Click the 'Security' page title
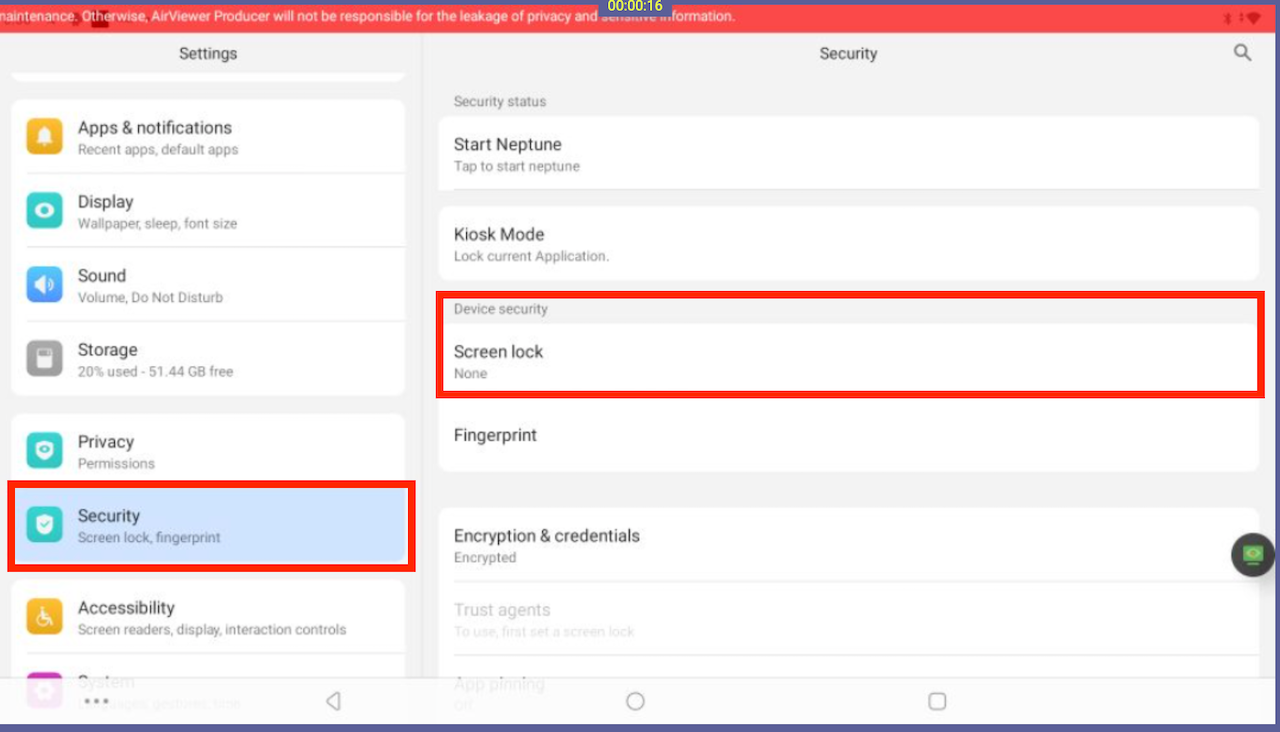The height and width of the screenshot is (732, 1280). tap(848, 54)
